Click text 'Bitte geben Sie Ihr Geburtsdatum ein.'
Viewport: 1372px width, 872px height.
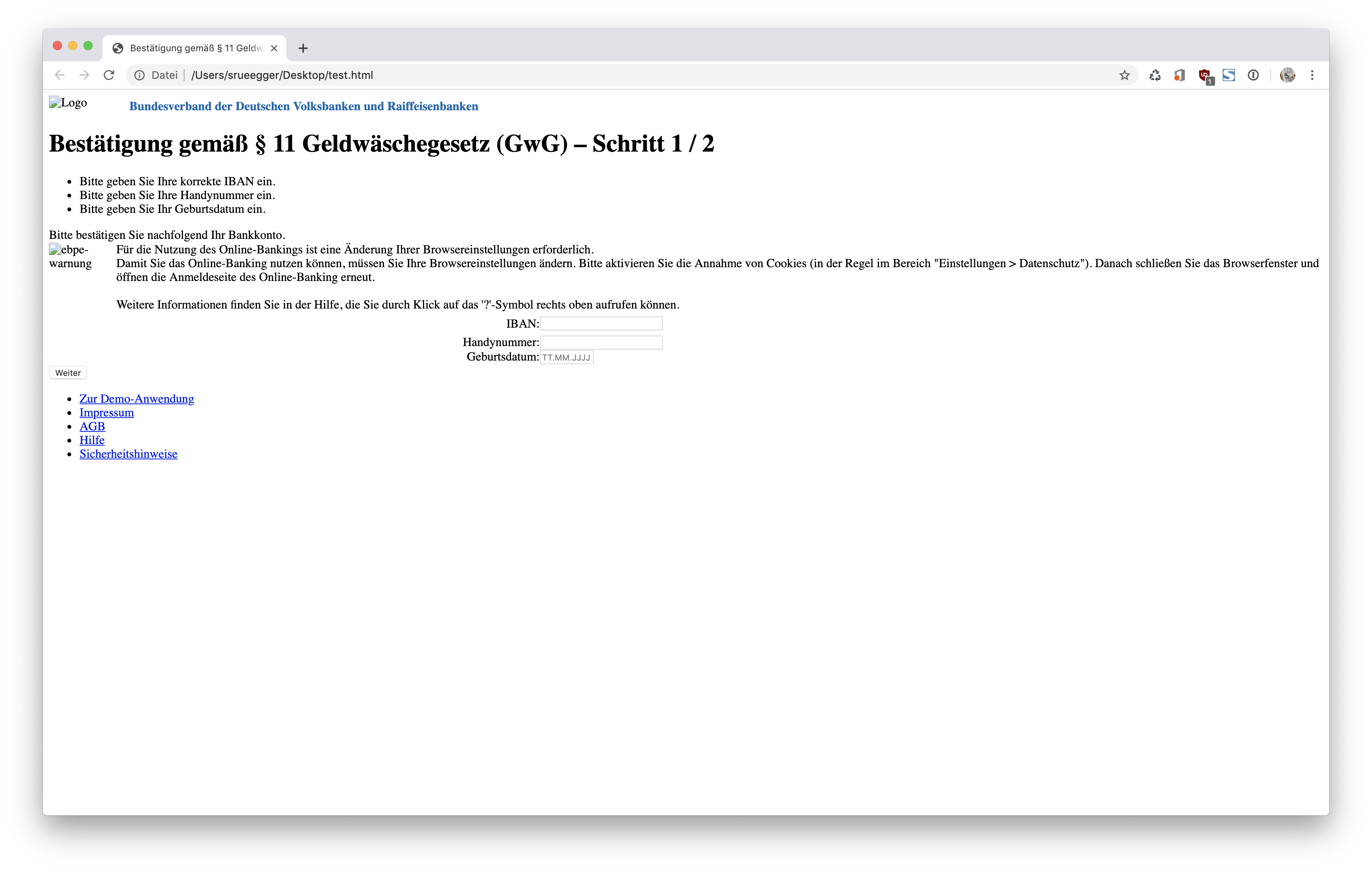click(172, 209)
